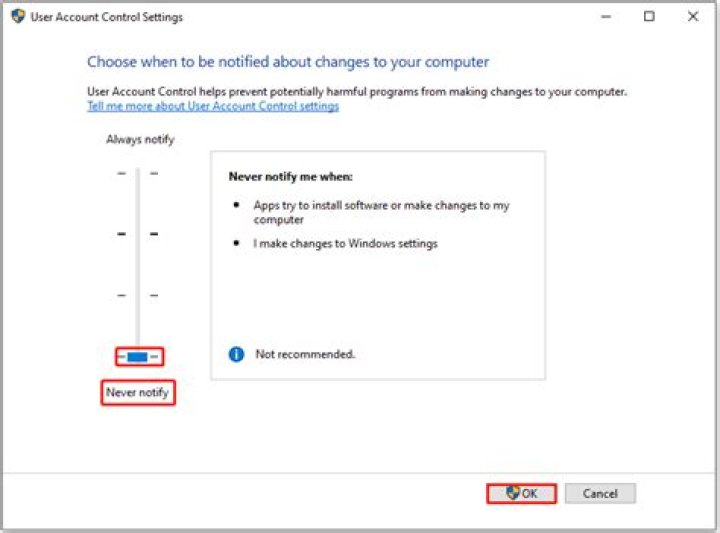Click the 'Never notify me when:' heading

(291, 177)
